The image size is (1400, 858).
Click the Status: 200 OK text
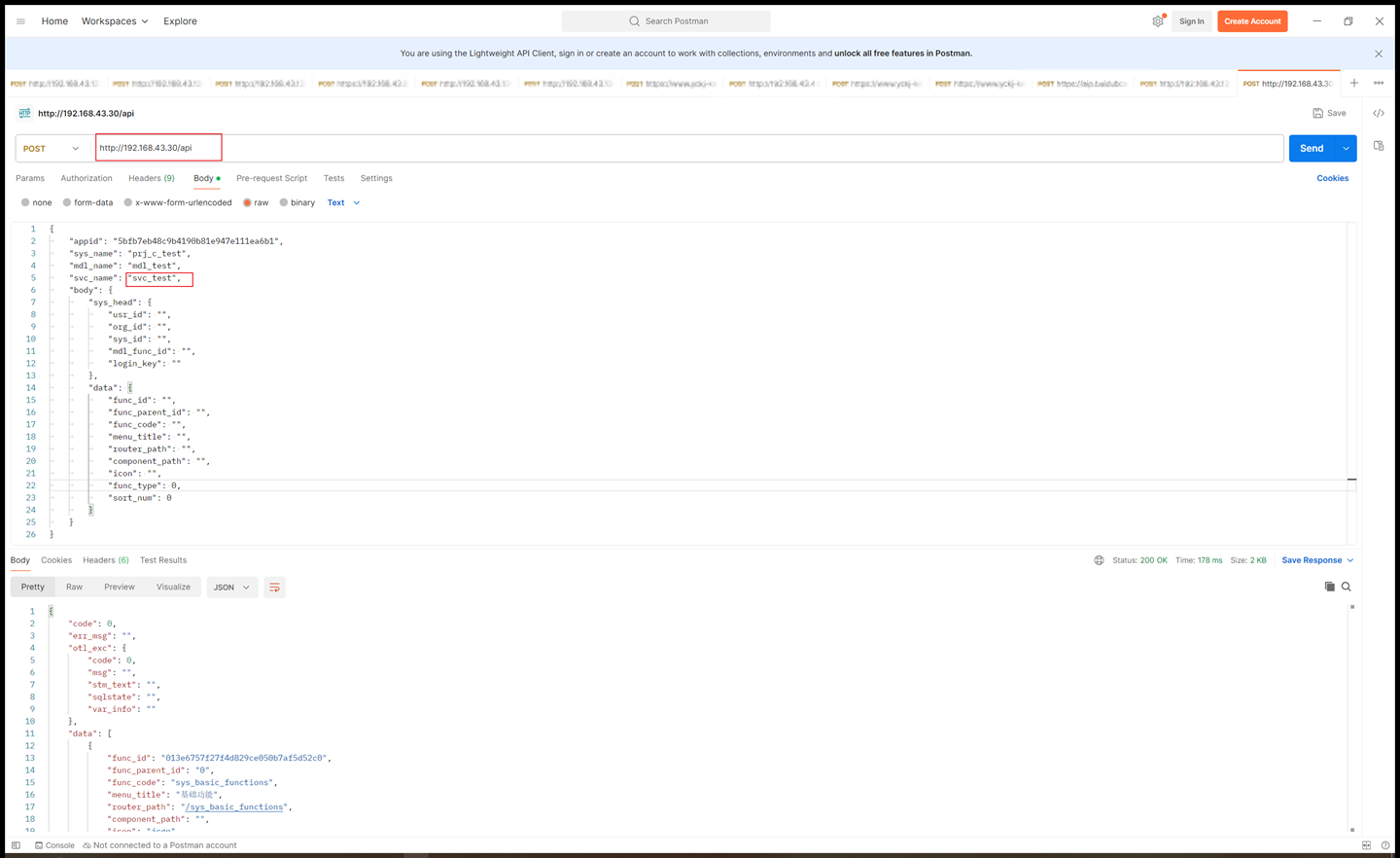(x=1139, y=560)
